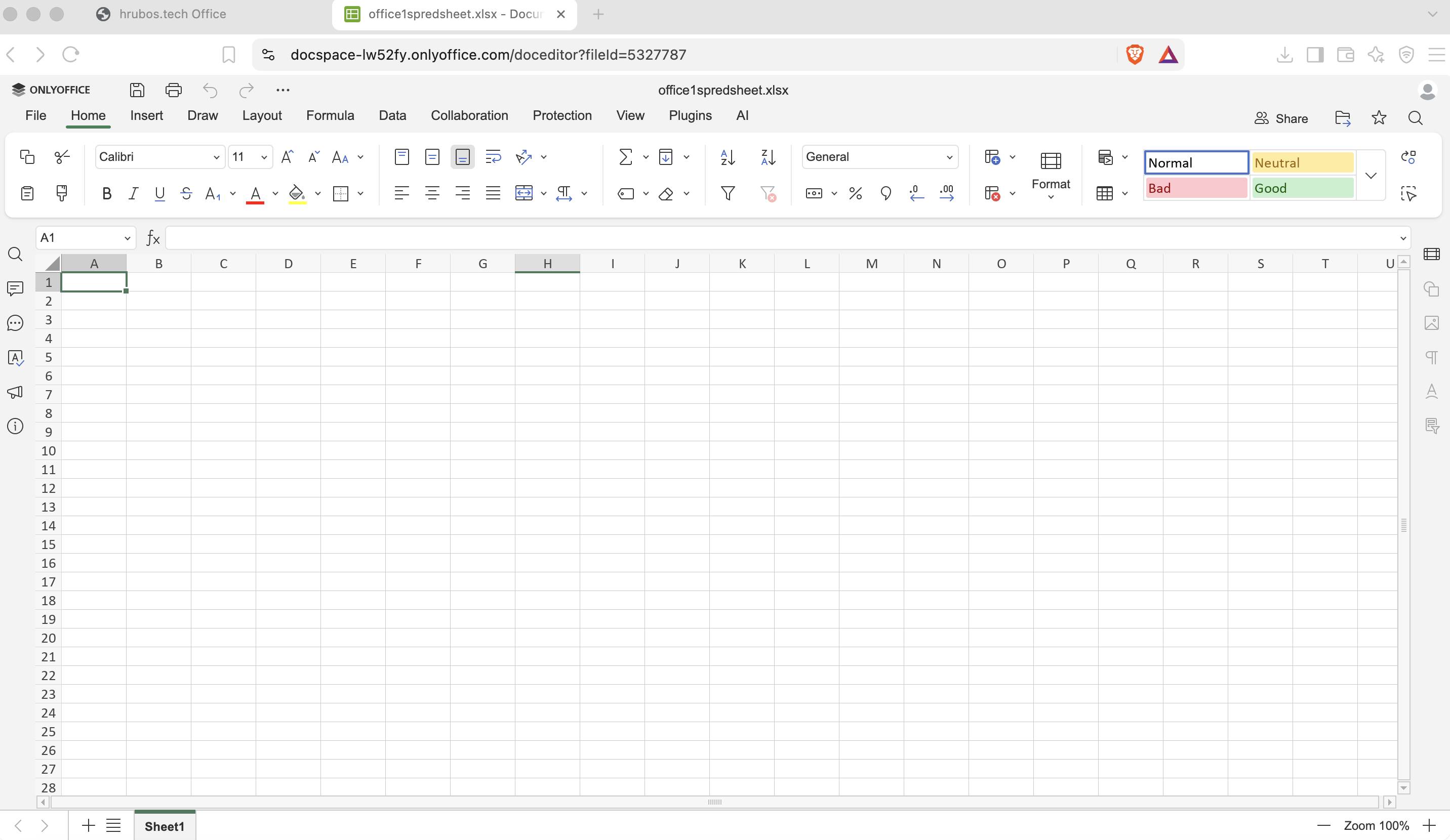Toggle Wrap text
This screenshot has width=1450, height=840.
[493, 156]
